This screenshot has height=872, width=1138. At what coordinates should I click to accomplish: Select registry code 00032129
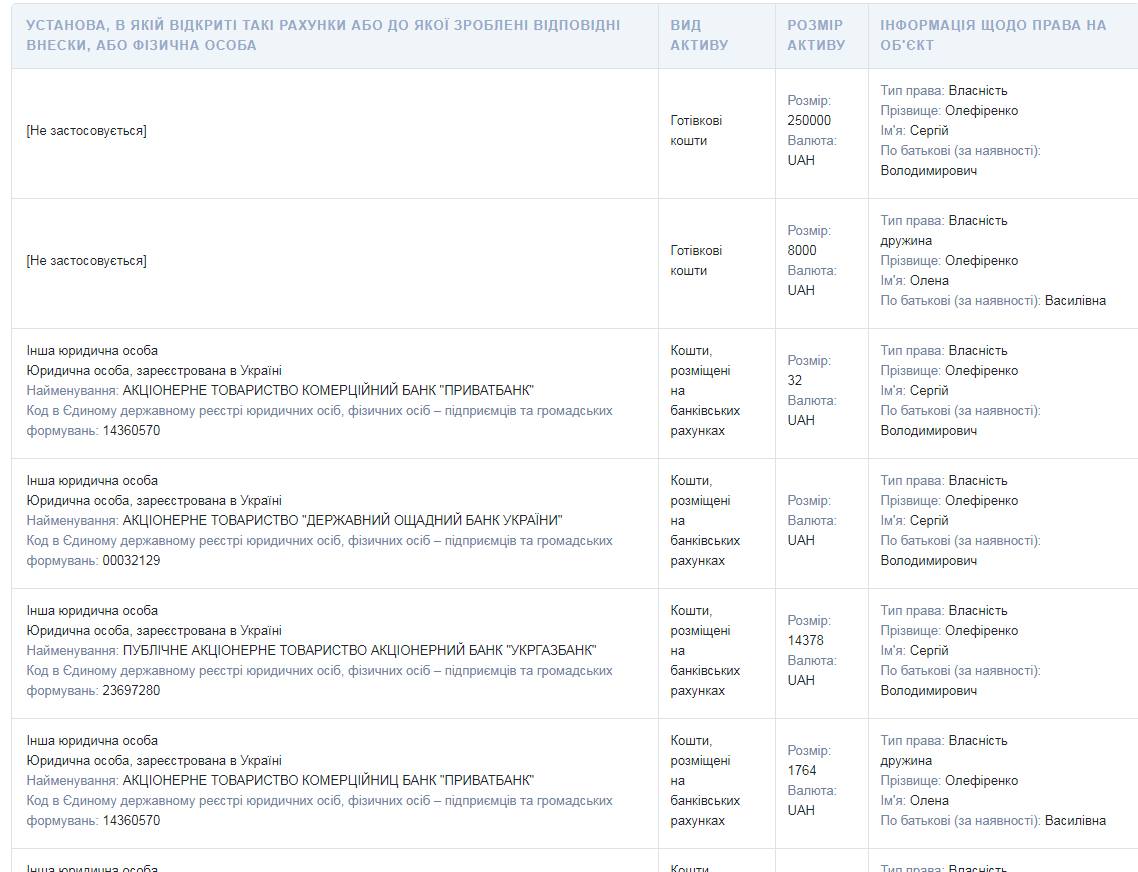tap(131, 560)
